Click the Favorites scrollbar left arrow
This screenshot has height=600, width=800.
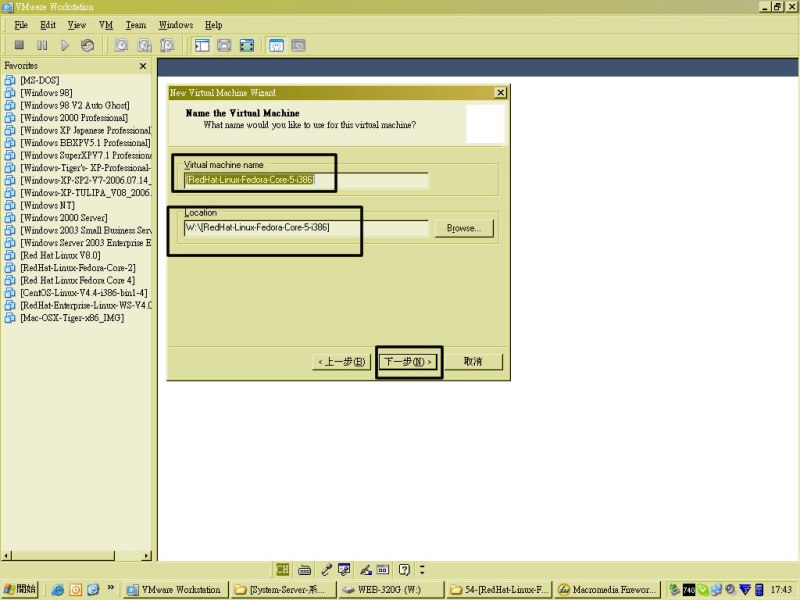[x=6, y=555]
